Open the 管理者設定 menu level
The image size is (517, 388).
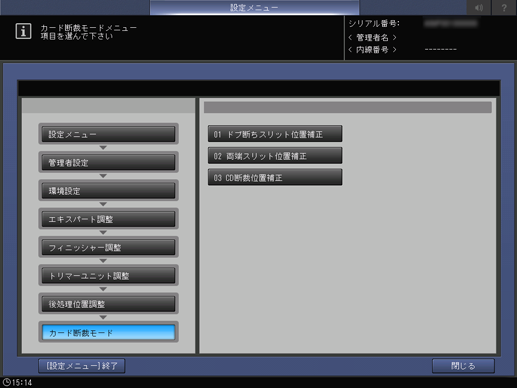click(x=108, y=162)
